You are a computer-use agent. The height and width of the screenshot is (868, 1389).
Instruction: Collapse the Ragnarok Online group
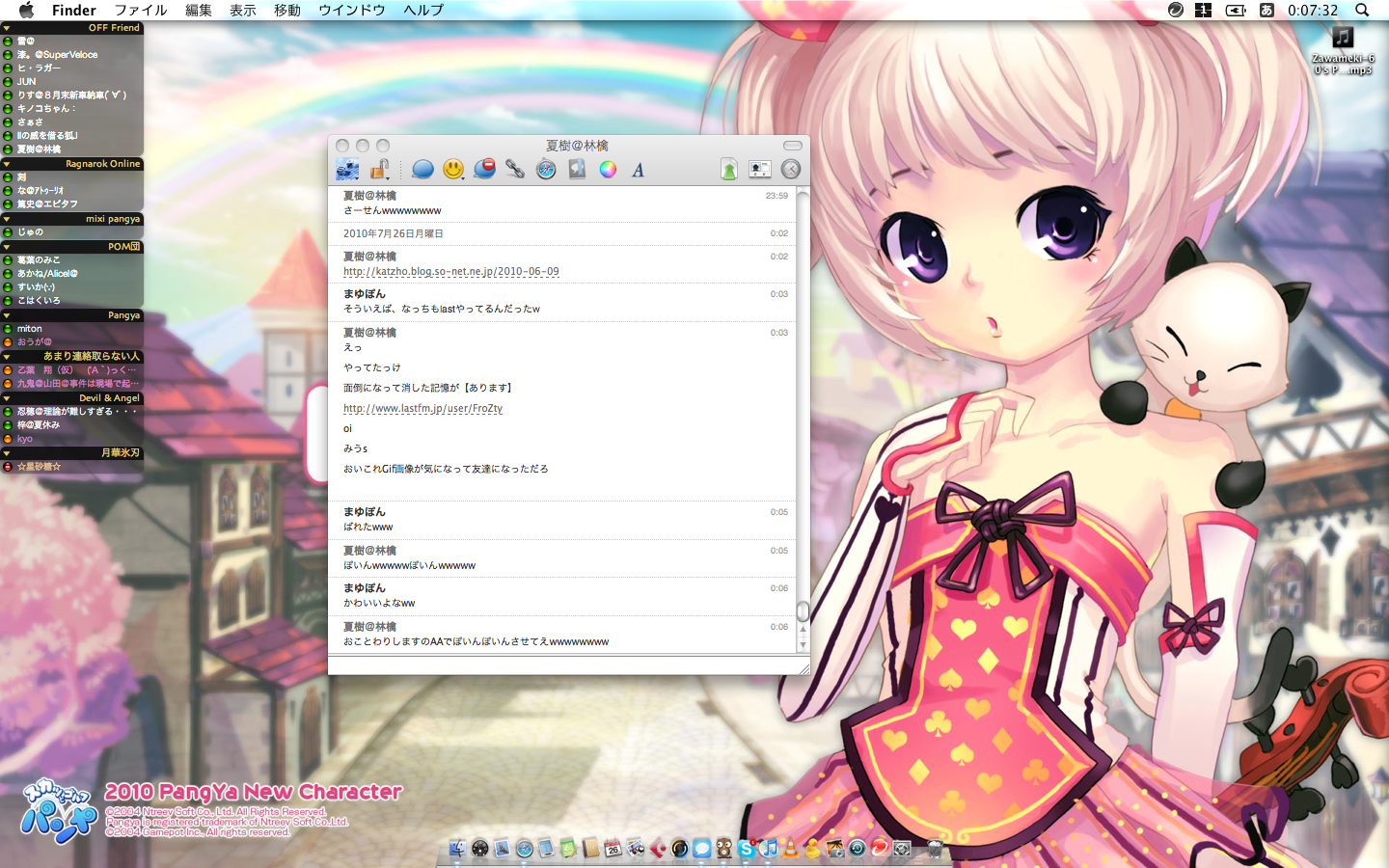pos(8,164)
